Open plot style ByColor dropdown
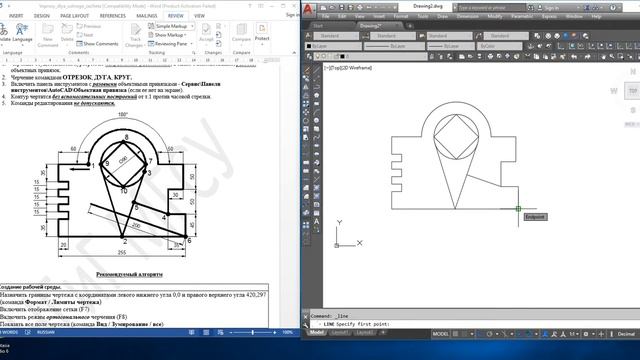The height and width of the screenshot is (360, 640). tap(500, 47)
